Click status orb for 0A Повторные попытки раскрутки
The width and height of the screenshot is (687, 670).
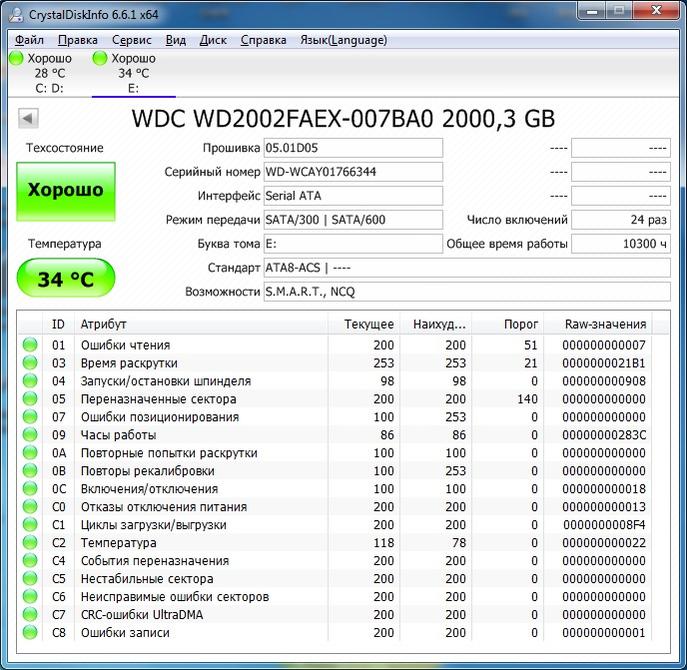[30, 453]
